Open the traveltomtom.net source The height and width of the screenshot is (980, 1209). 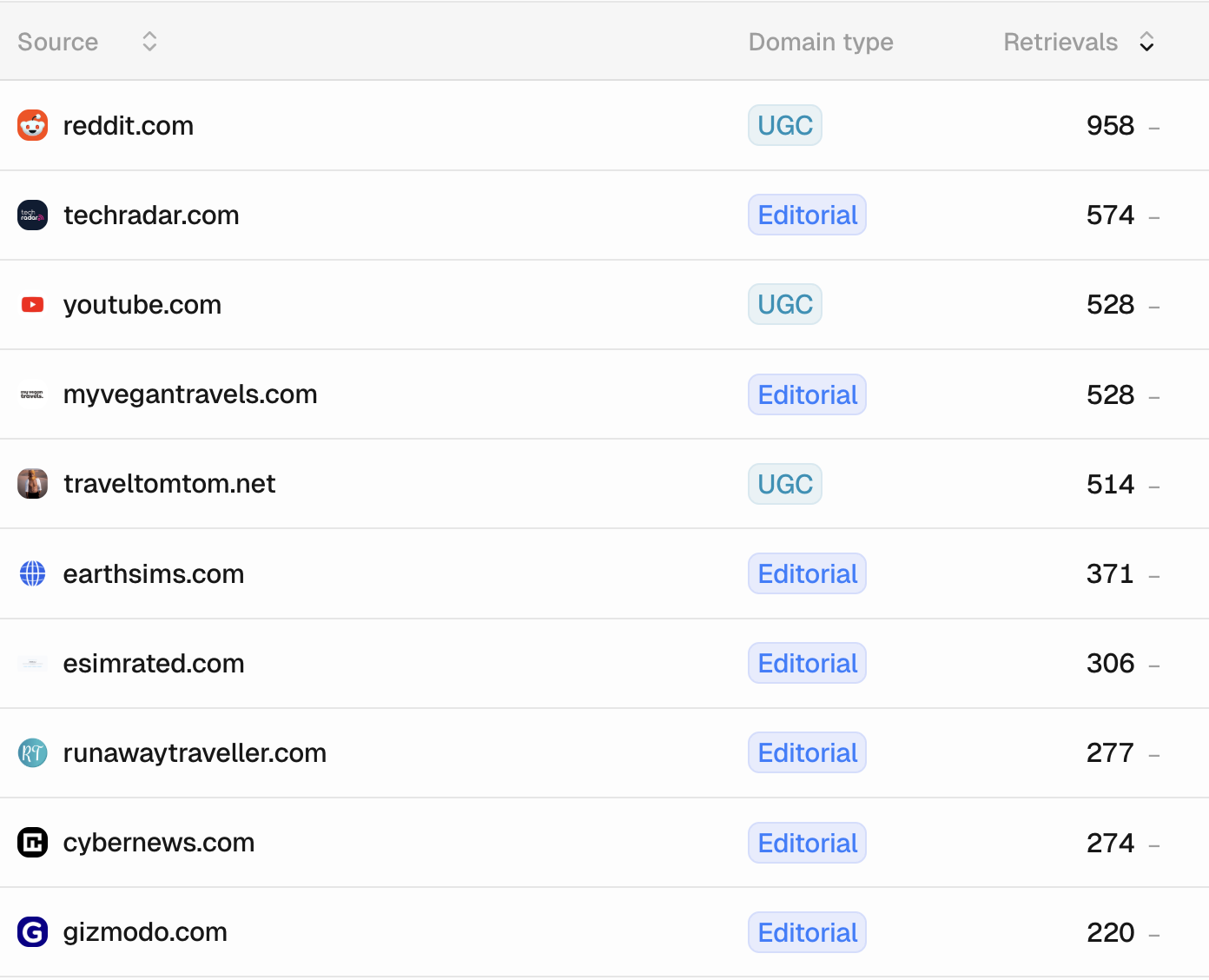point(169,484)
